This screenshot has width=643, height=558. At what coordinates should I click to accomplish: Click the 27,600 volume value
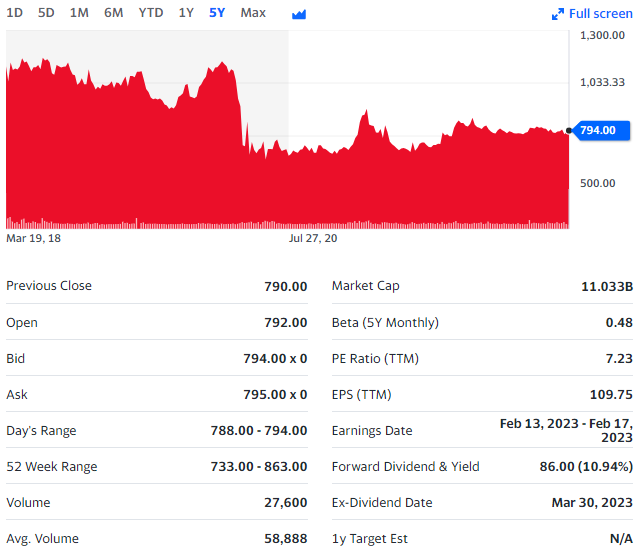[285, 503]
